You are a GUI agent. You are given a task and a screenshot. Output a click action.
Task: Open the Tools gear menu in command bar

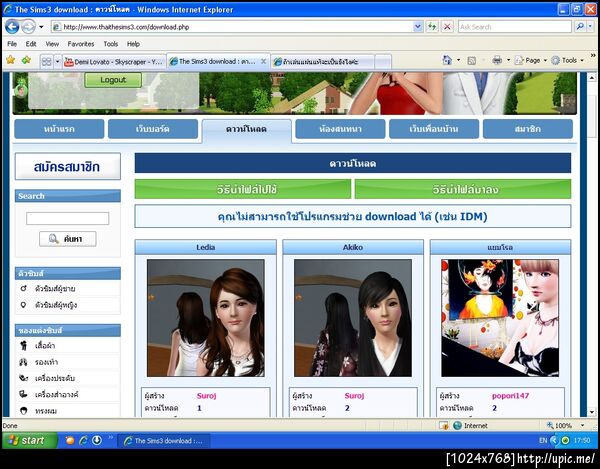click(567, 60)
